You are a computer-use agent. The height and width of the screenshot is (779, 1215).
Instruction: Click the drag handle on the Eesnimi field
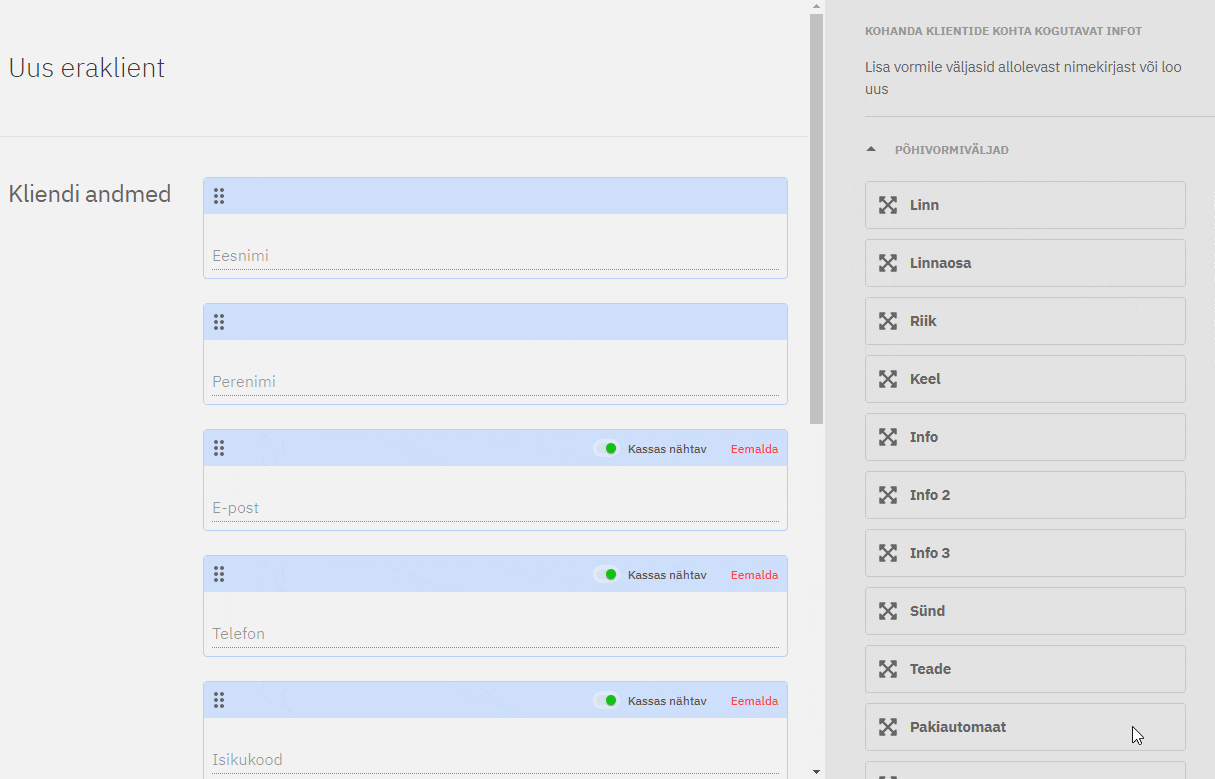tap(219, 196)
